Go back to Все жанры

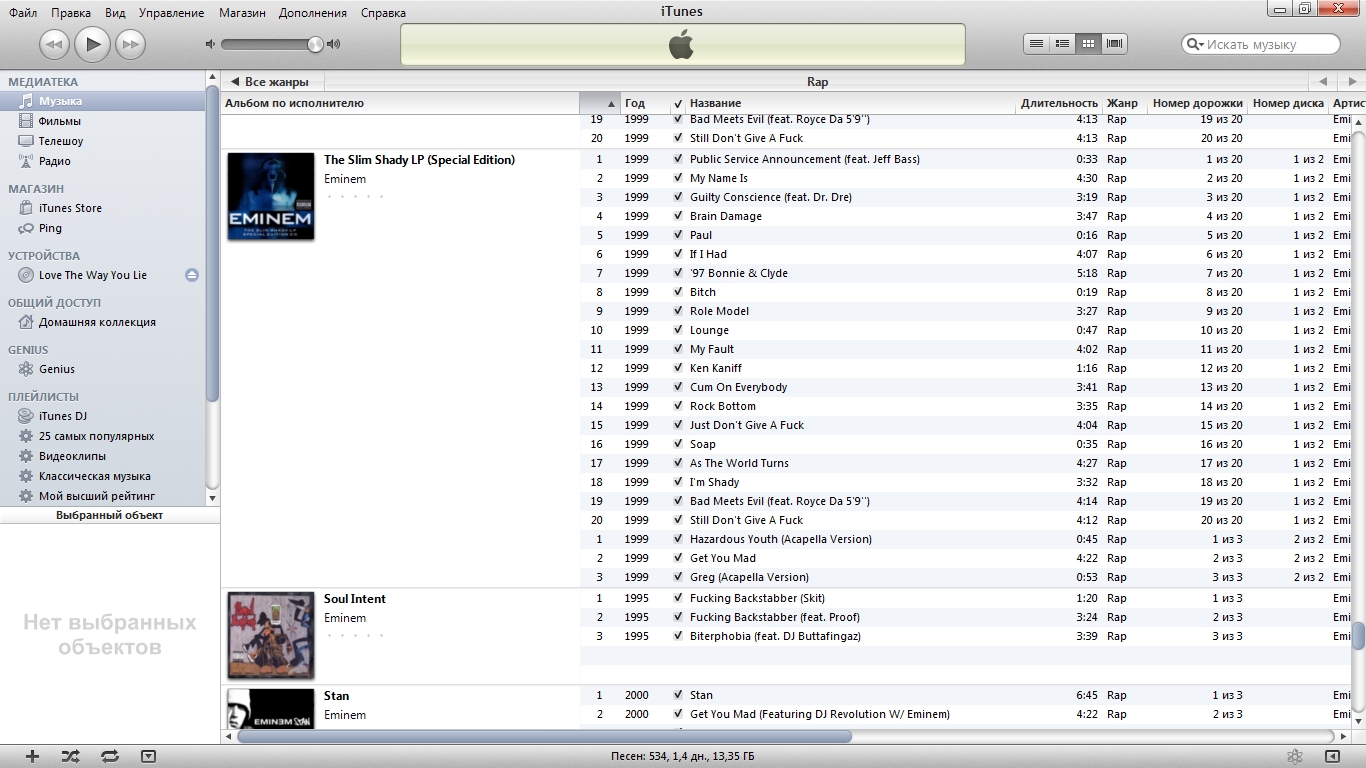point(270,82)
